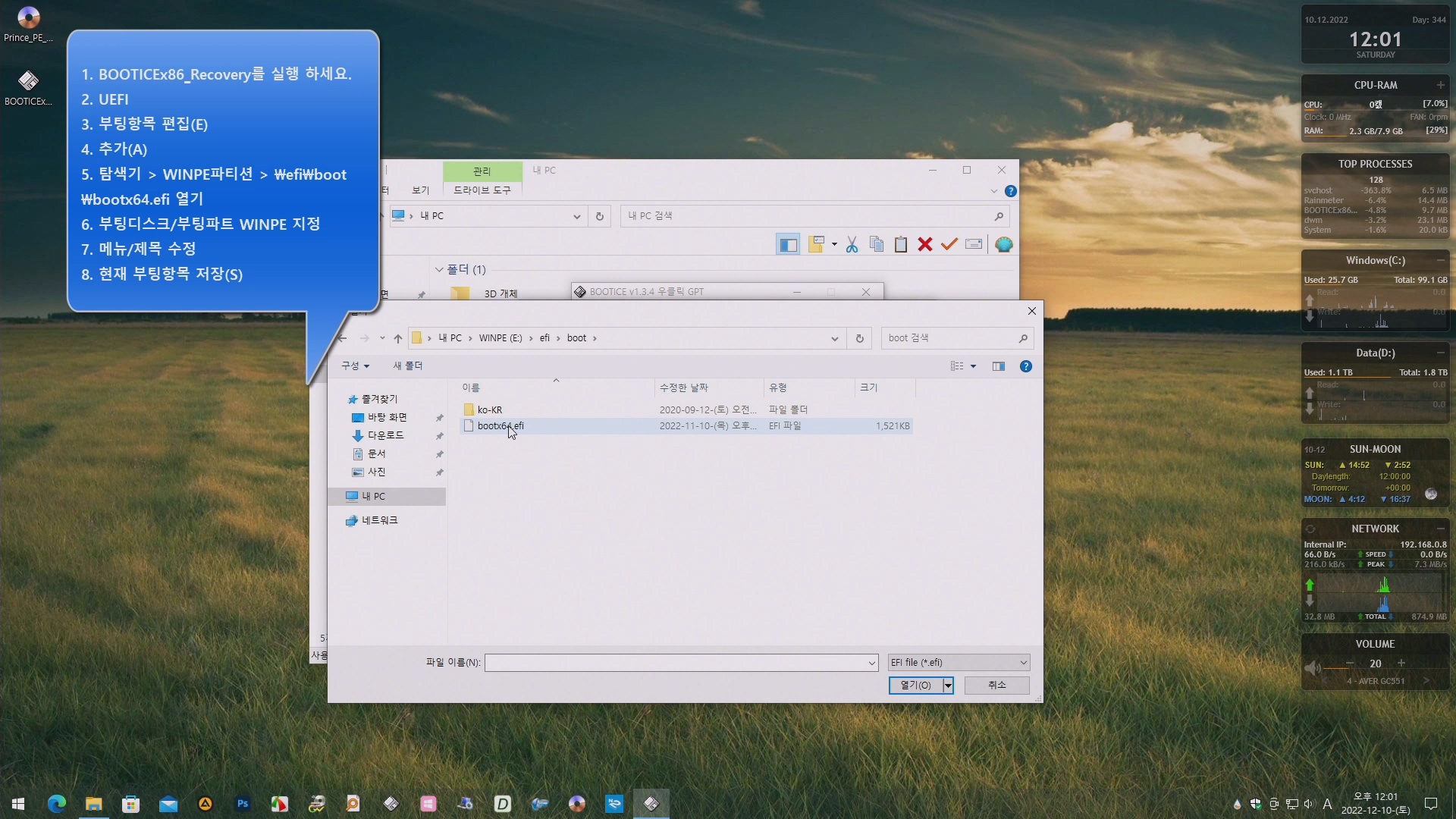Collapse the NETWORK widget minus button
This screenshot has height=819, width=1456.
click(x=1440, y=529)
